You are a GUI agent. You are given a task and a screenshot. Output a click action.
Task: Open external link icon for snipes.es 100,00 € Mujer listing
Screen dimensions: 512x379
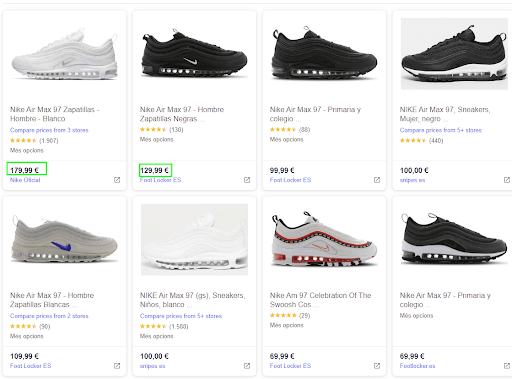pyautogui.click(x=507, y=180)
